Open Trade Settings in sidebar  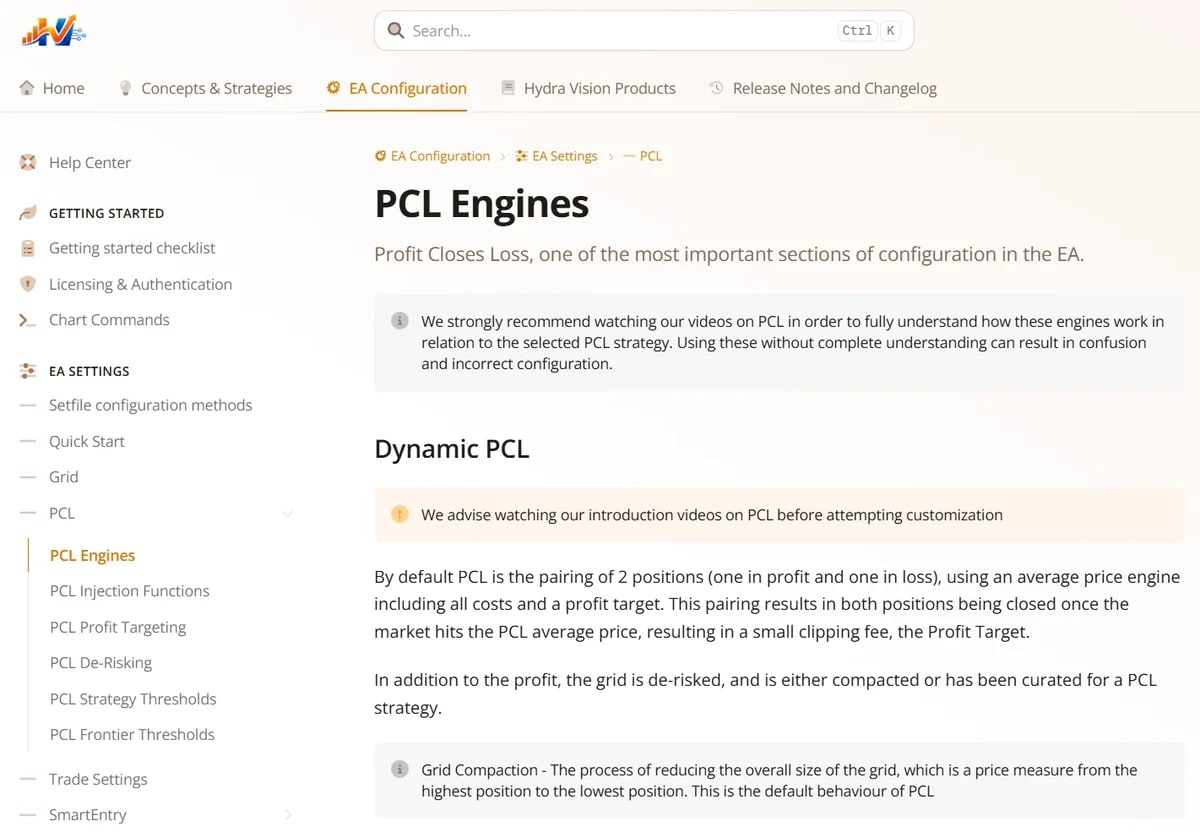point(98,779)
